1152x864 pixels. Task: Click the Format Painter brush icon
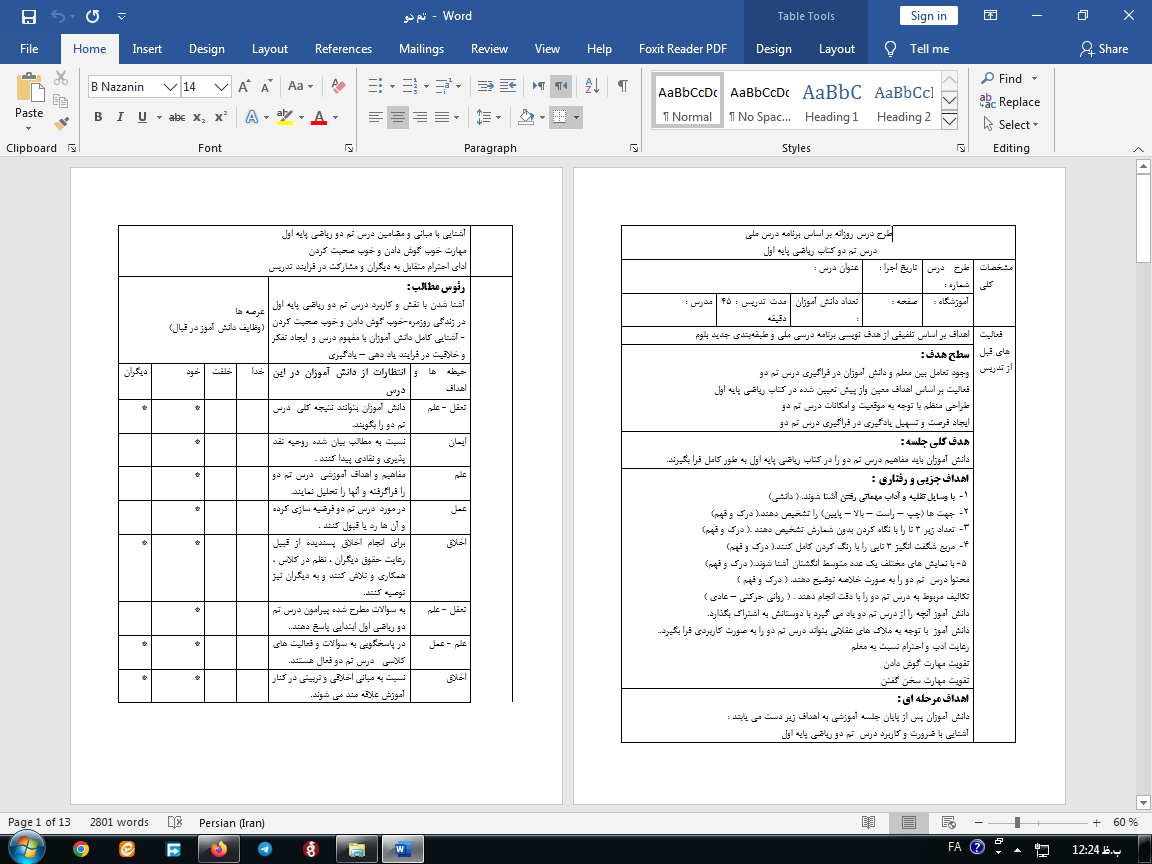coord(62,124)
